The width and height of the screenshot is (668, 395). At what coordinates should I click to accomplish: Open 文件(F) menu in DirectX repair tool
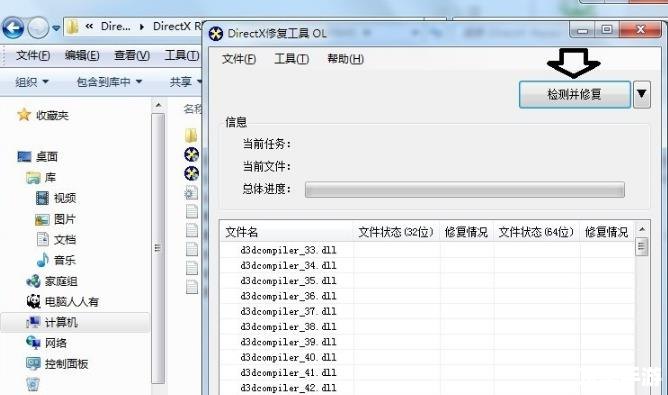tap(239, 59)
